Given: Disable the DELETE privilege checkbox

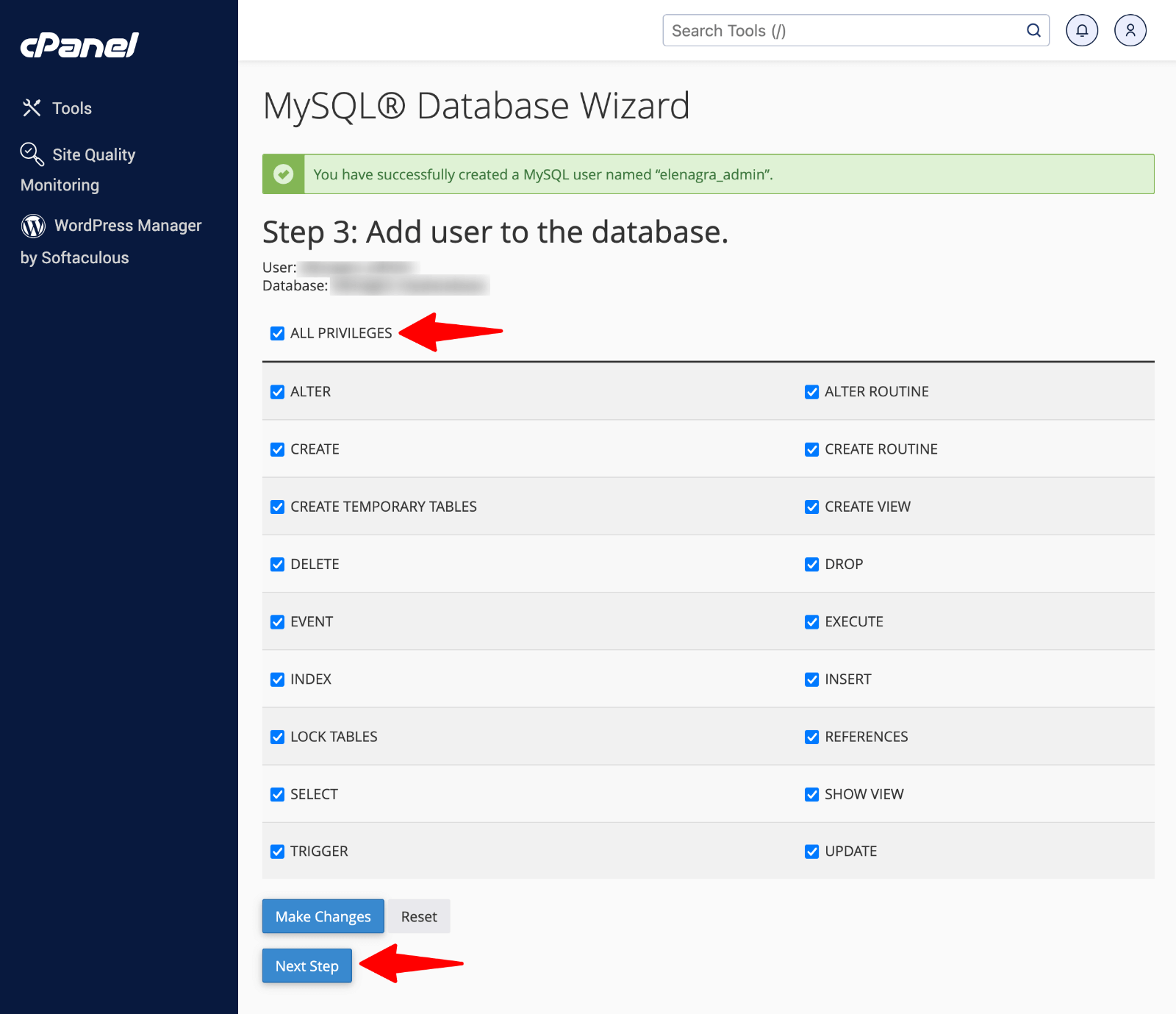Looking at the screenshot, I should (277, 564).
